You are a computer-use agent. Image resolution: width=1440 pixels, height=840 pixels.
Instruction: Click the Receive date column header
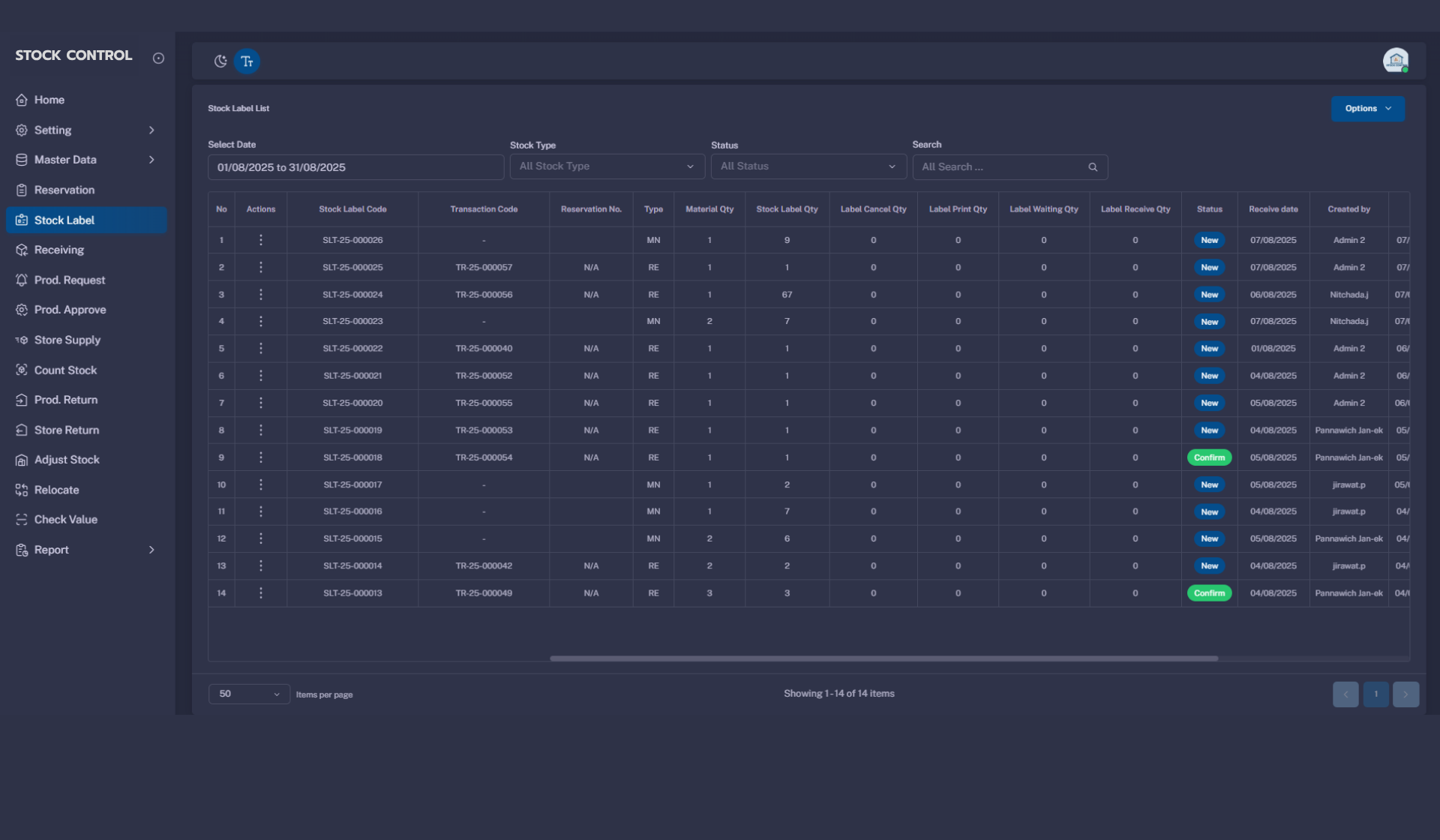(x=1273, y=209)
